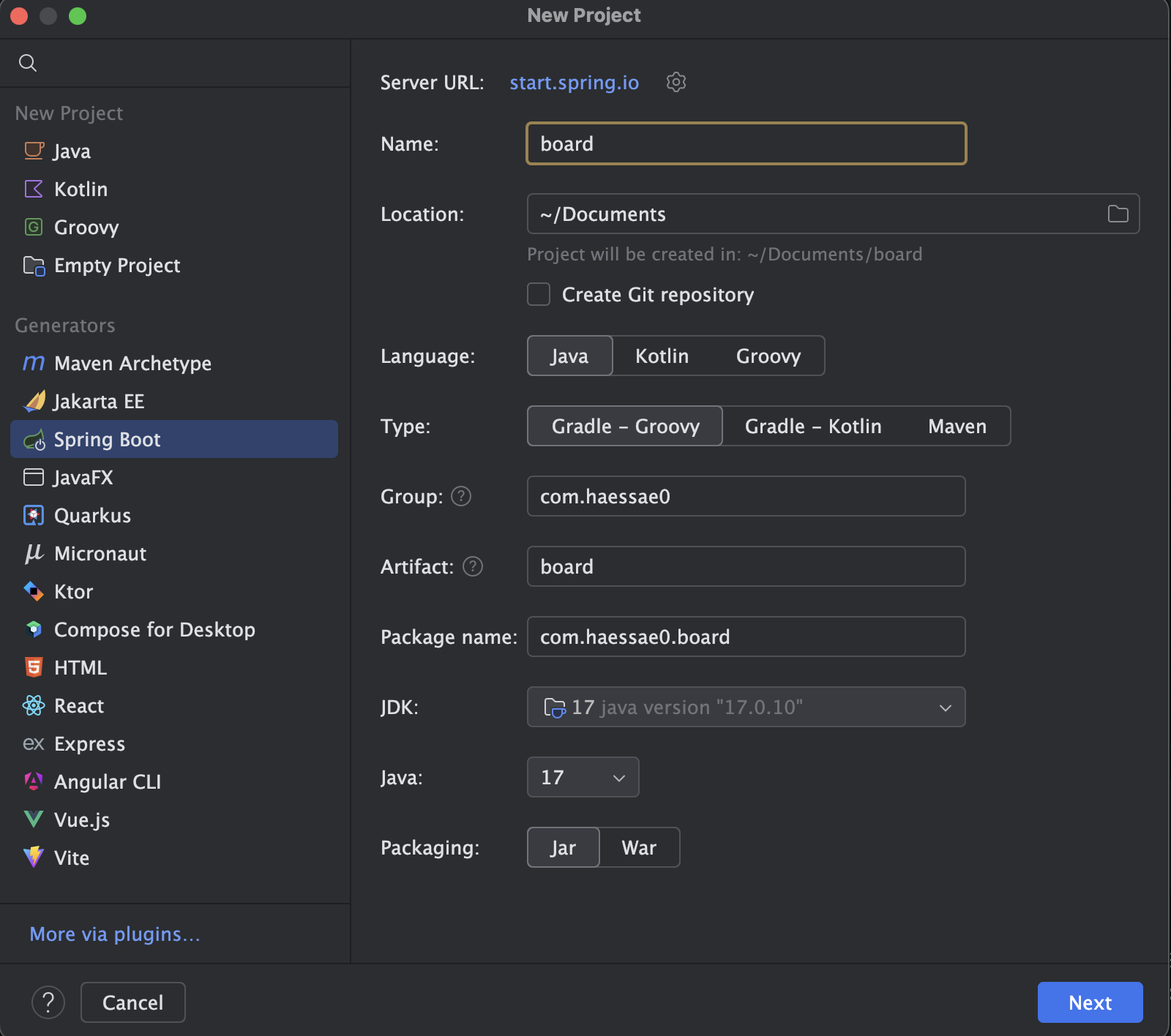Select the Express generator icon
The image size is (1171, 1036).
coord(34,743)
